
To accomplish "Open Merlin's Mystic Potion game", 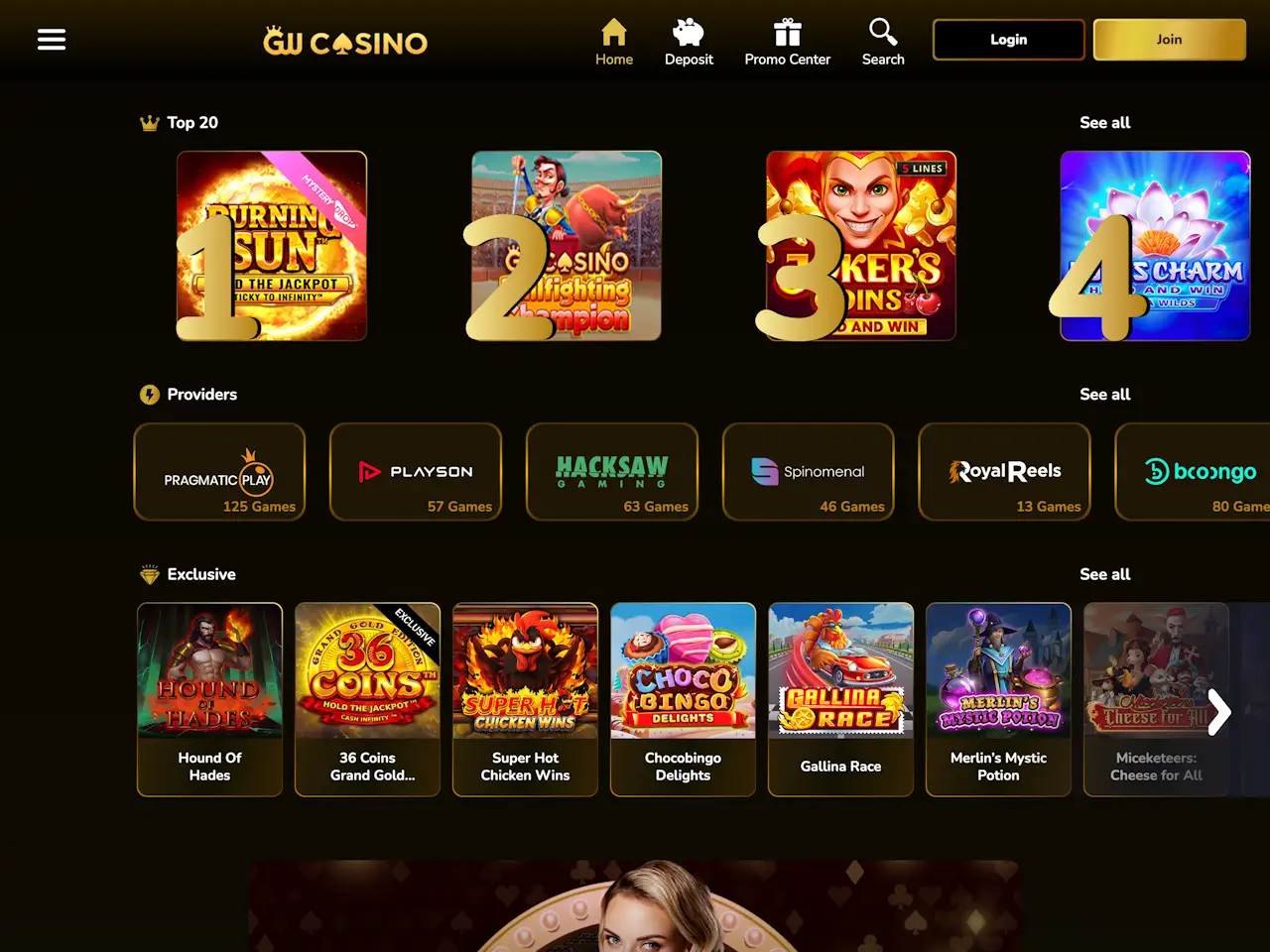I will 998,700.
